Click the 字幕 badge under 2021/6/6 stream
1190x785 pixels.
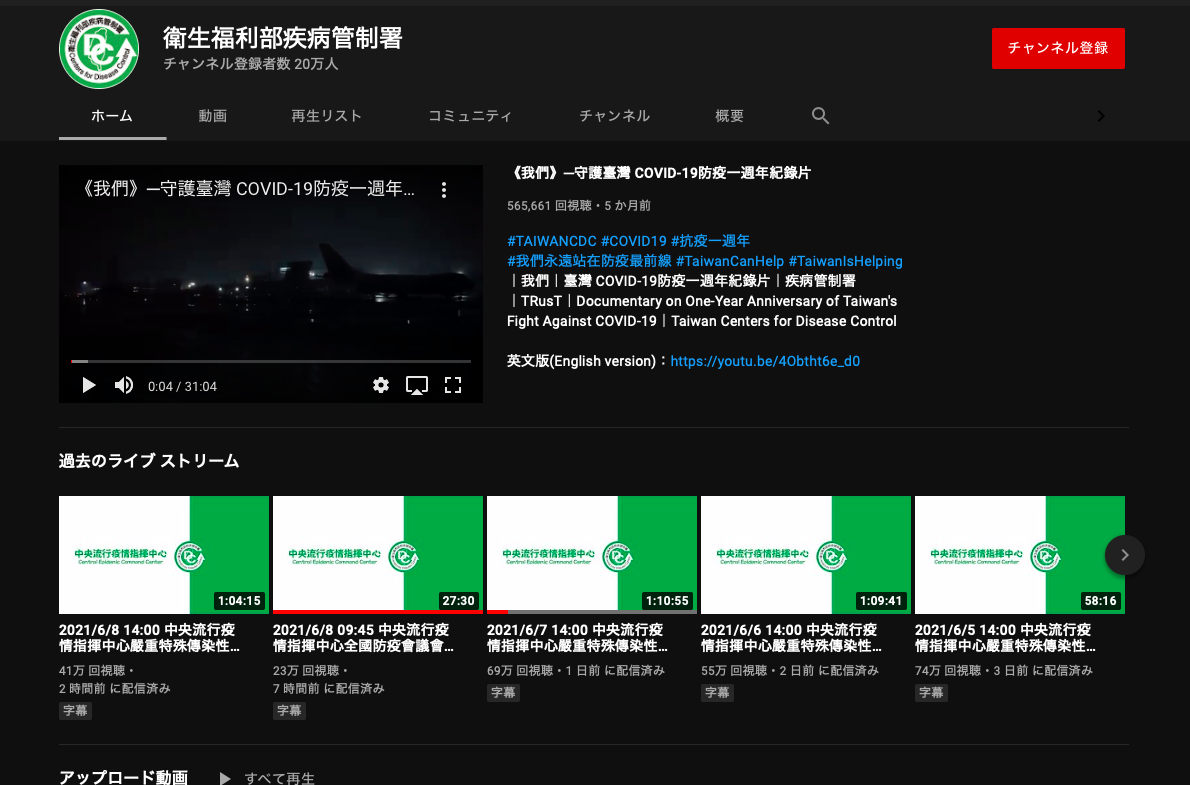pyautogui.click(x=717, y=692)
